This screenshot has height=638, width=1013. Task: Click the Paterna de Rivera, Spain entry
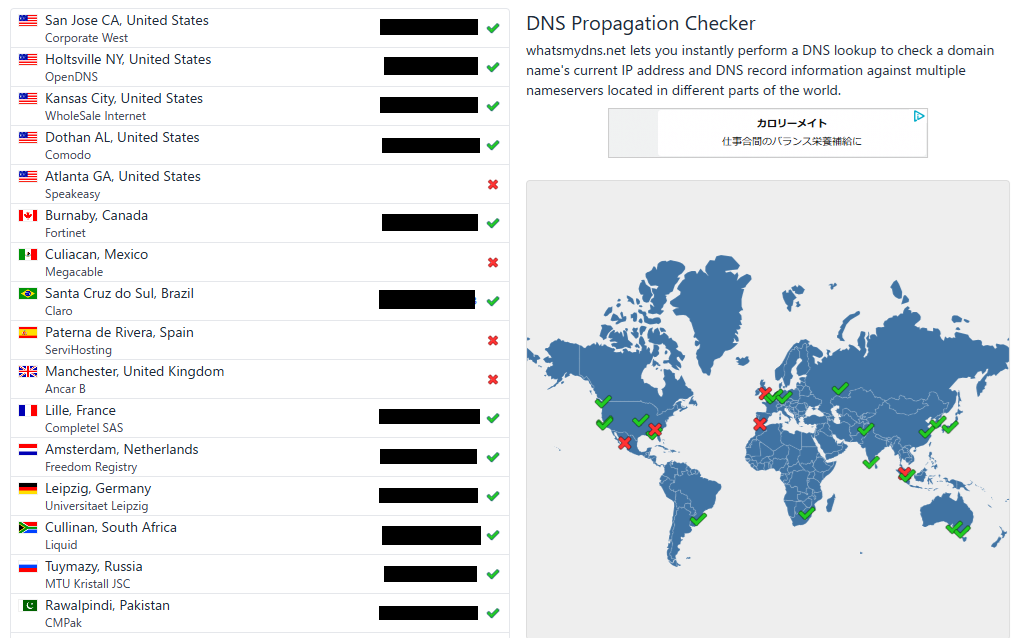click(x=260, y=340)
